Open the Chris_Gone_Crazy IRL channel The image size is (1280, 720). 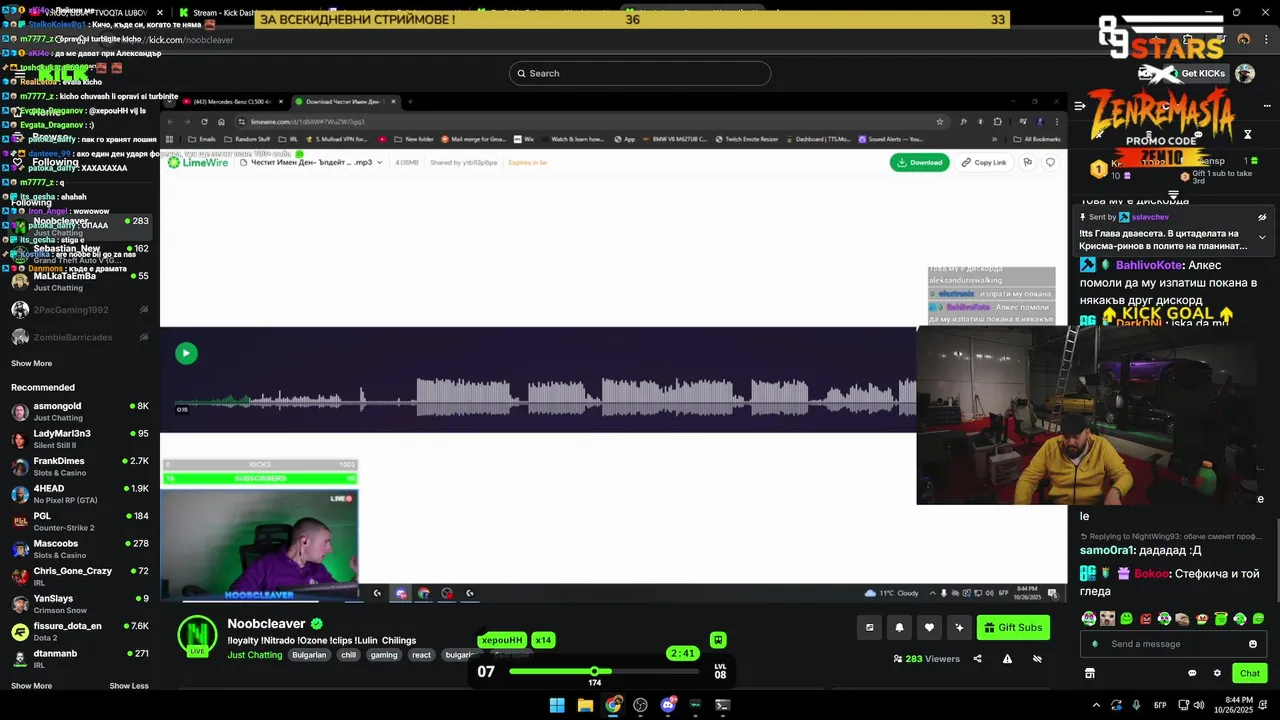point(80,576)
